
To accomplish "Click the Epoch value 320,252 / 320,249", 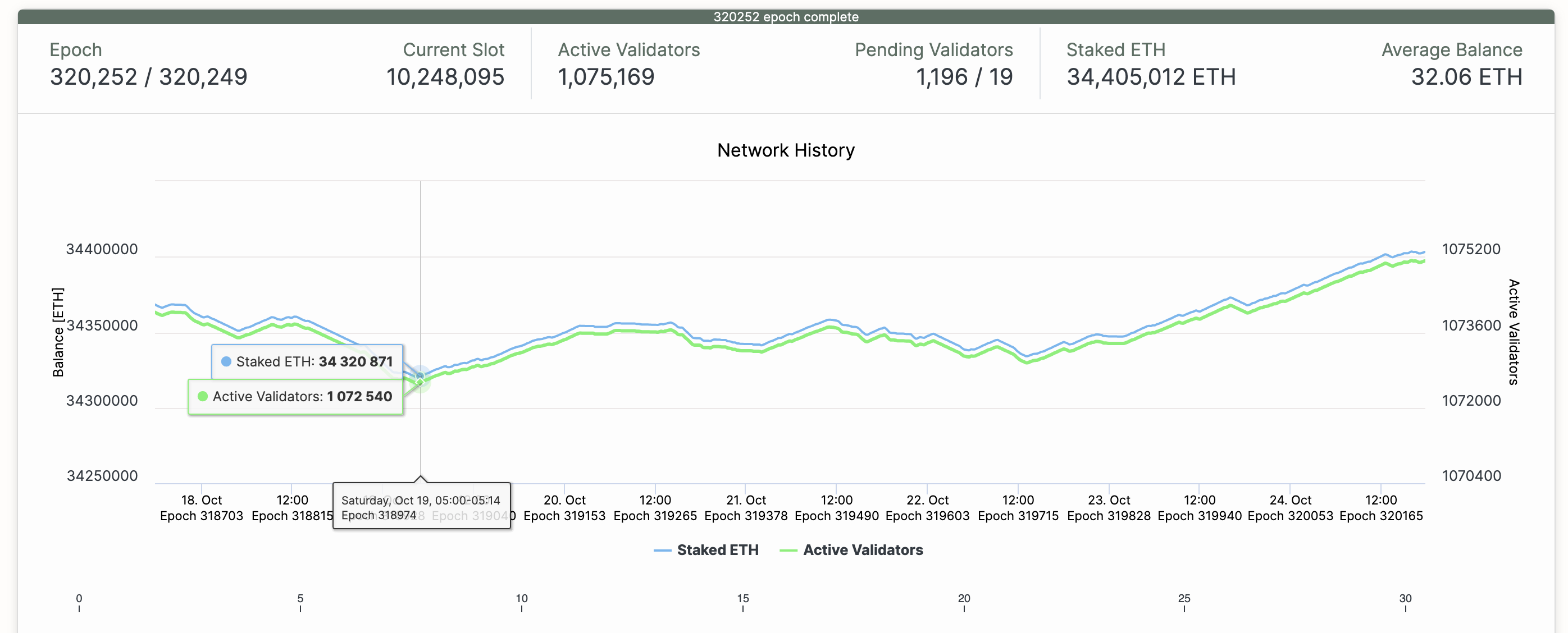I will pos(148,77).
